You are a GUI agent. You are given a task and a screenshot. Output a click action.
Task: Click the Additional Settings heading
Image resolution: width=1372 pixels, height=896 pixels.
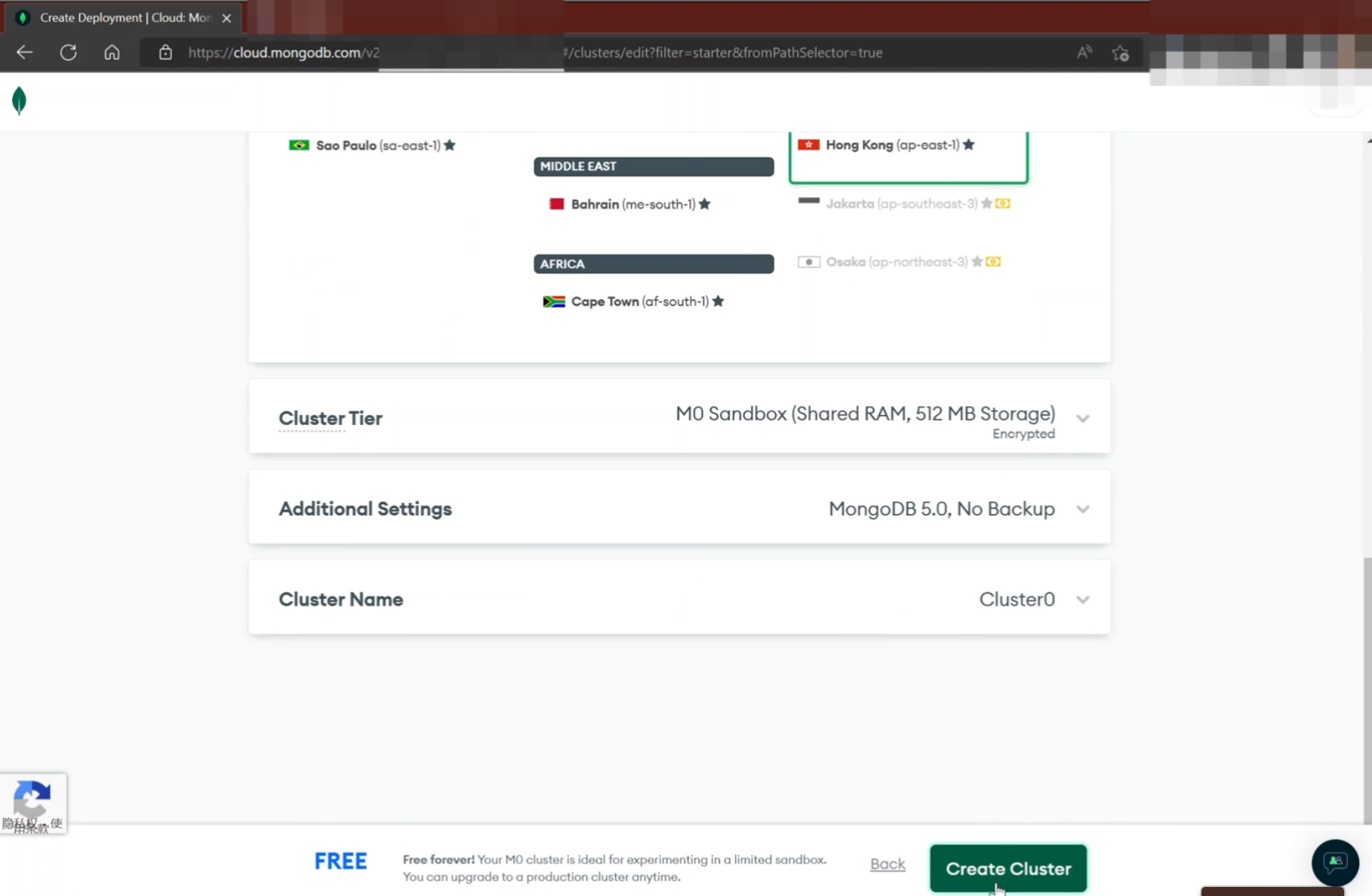(365, 509)
